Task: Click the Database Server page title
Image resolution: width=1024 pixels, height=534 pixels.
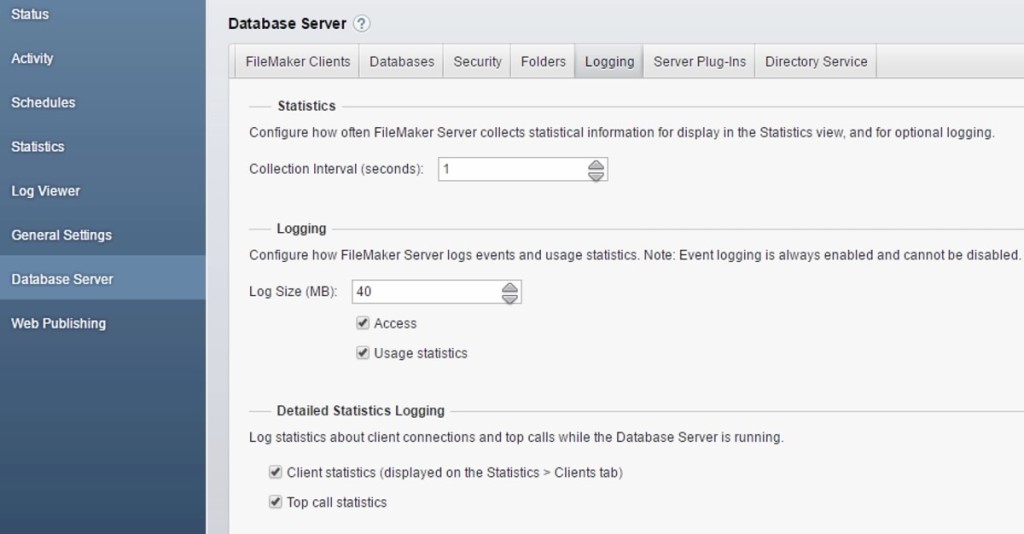Action: [287, 24]
